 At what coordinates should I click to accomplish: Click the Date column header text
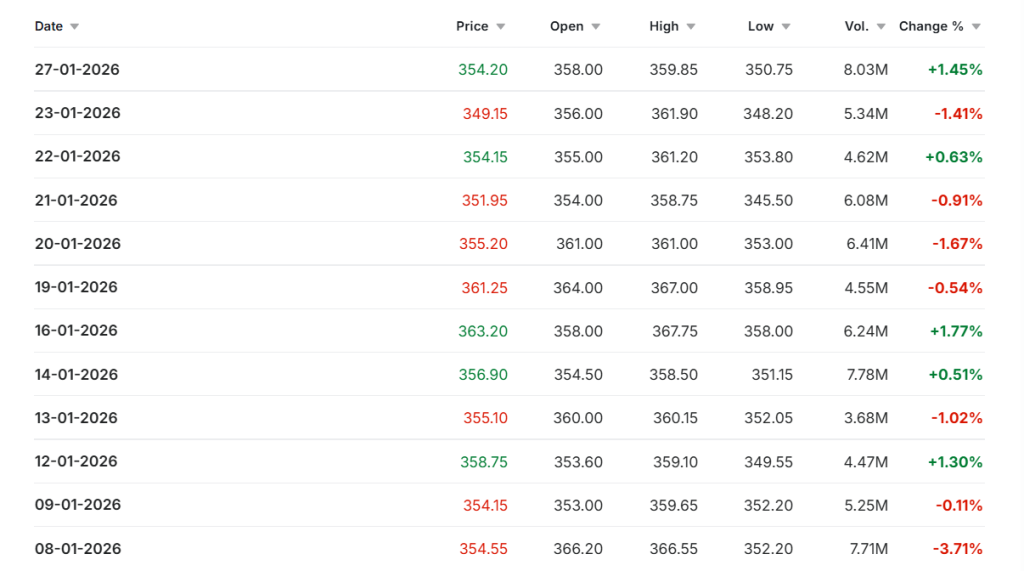click(48, 26)
